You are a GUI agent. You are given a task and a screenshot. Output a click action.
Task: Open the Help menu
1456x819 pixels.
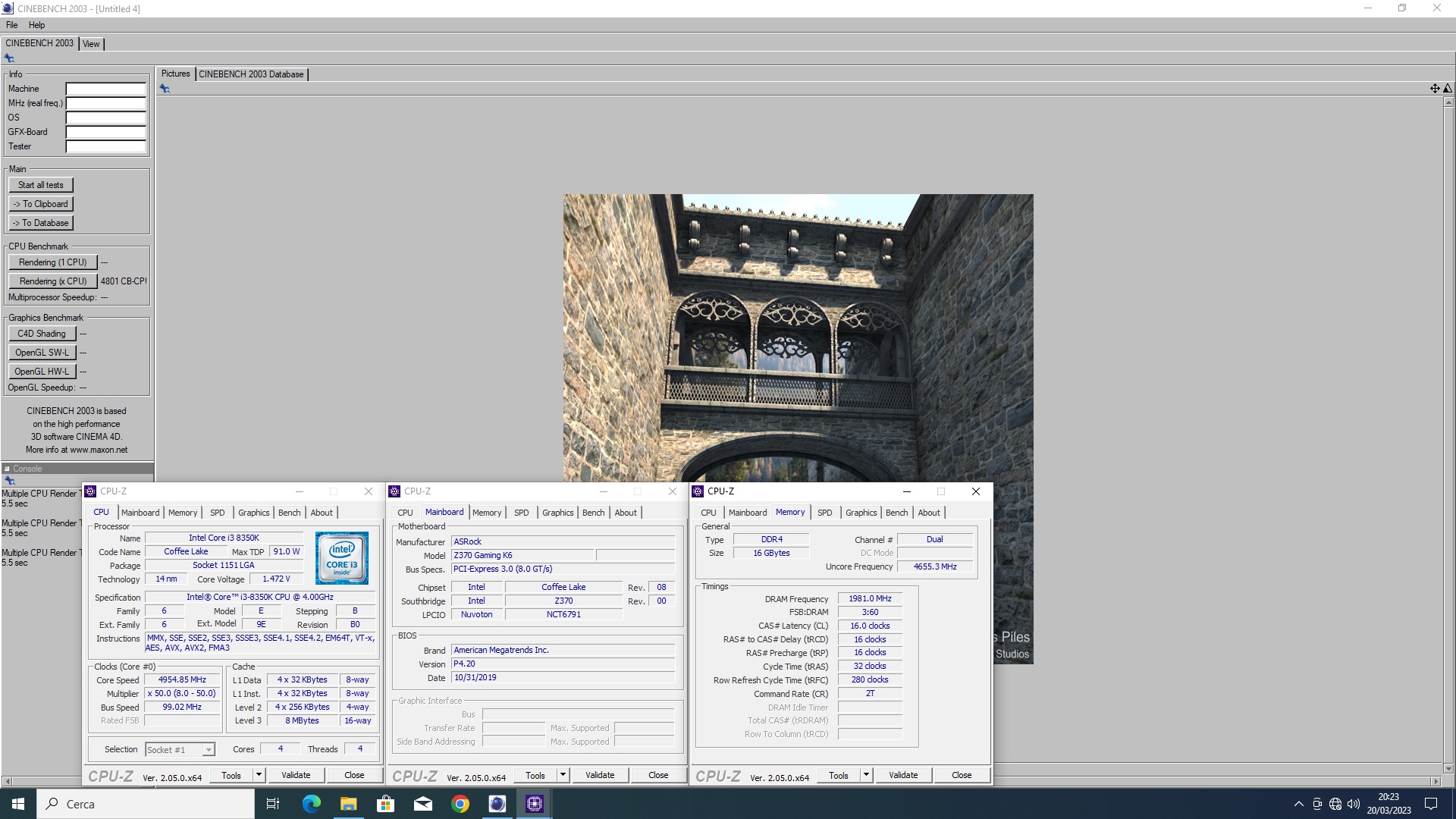(x=36, y=25)
